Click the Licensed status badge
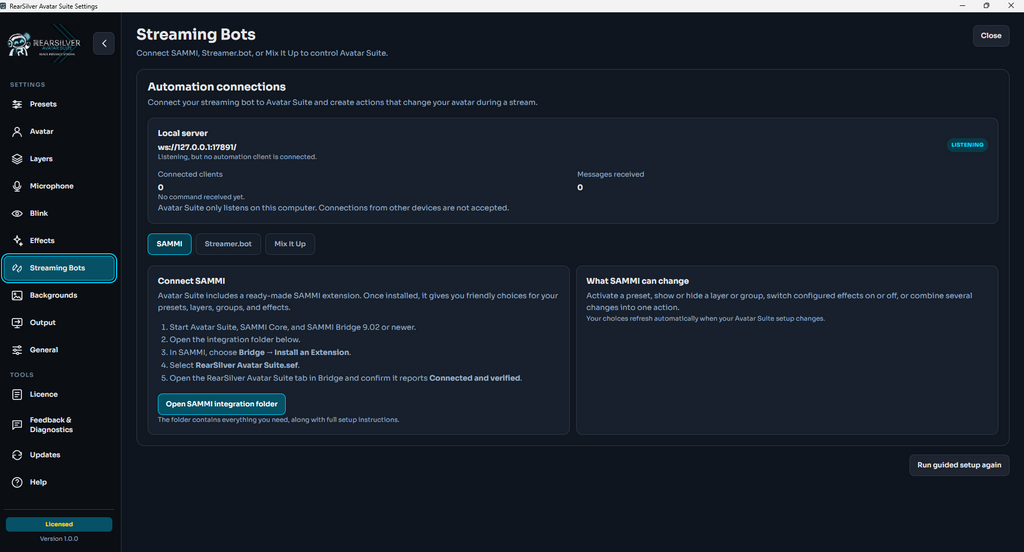Screen dimensions: 1024x552 click(59, 524)
